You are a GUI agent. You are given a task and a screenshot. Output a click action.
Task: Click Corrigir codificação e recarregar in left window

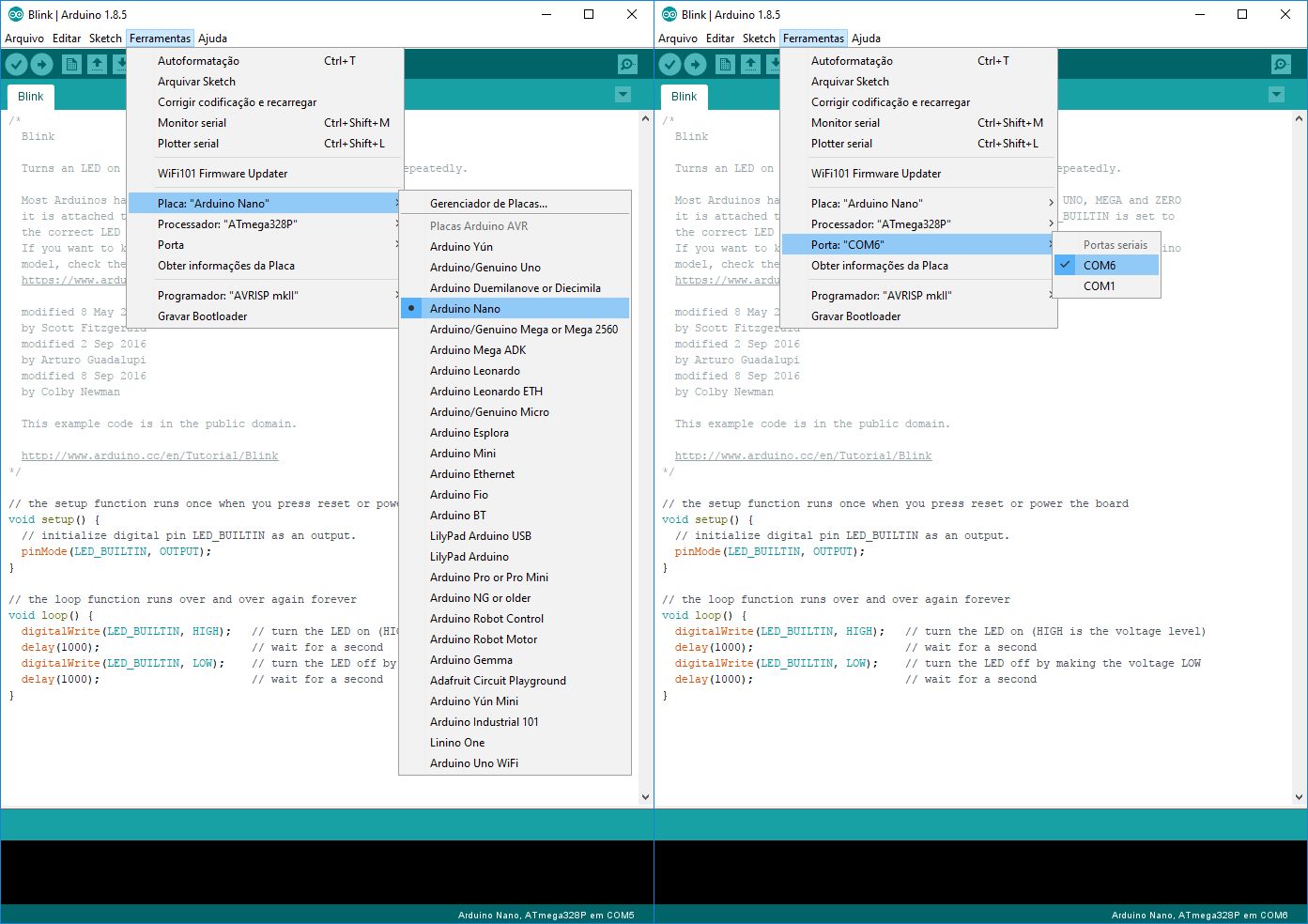265,101
